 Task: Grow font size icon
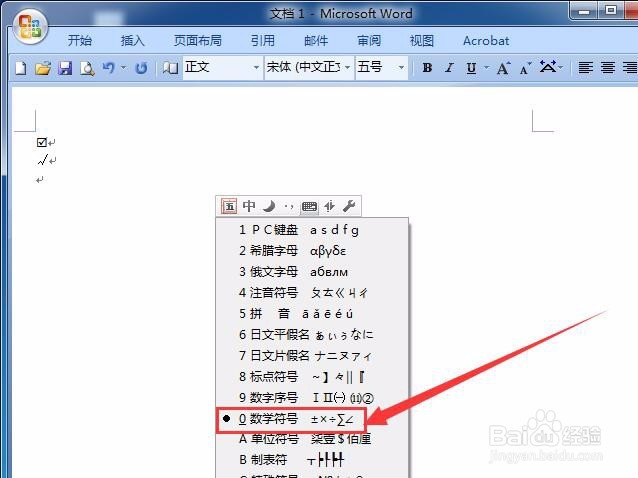(503, 68)
